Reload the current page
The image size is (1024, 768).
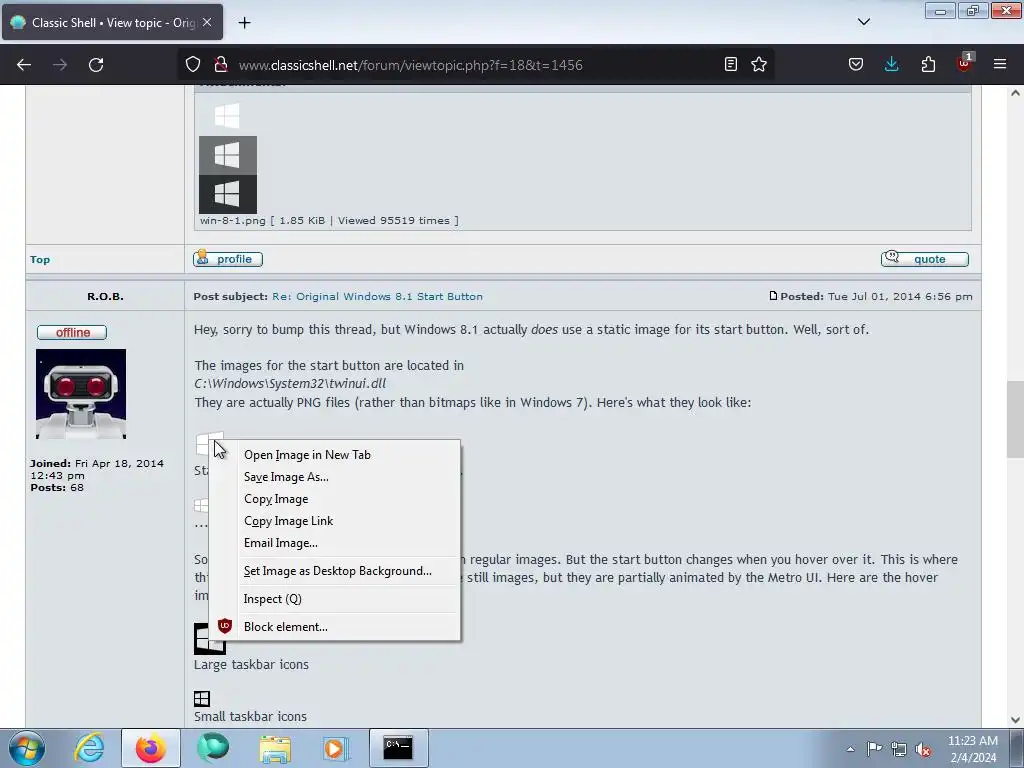pyautogui.click(x=96, y=65)
